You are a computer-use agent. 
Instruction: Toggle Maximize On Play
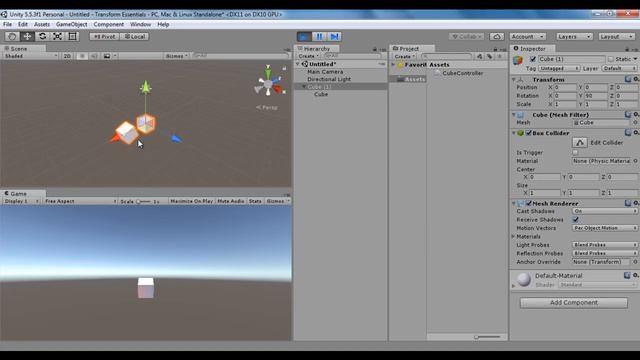click(x=191, y=201)
